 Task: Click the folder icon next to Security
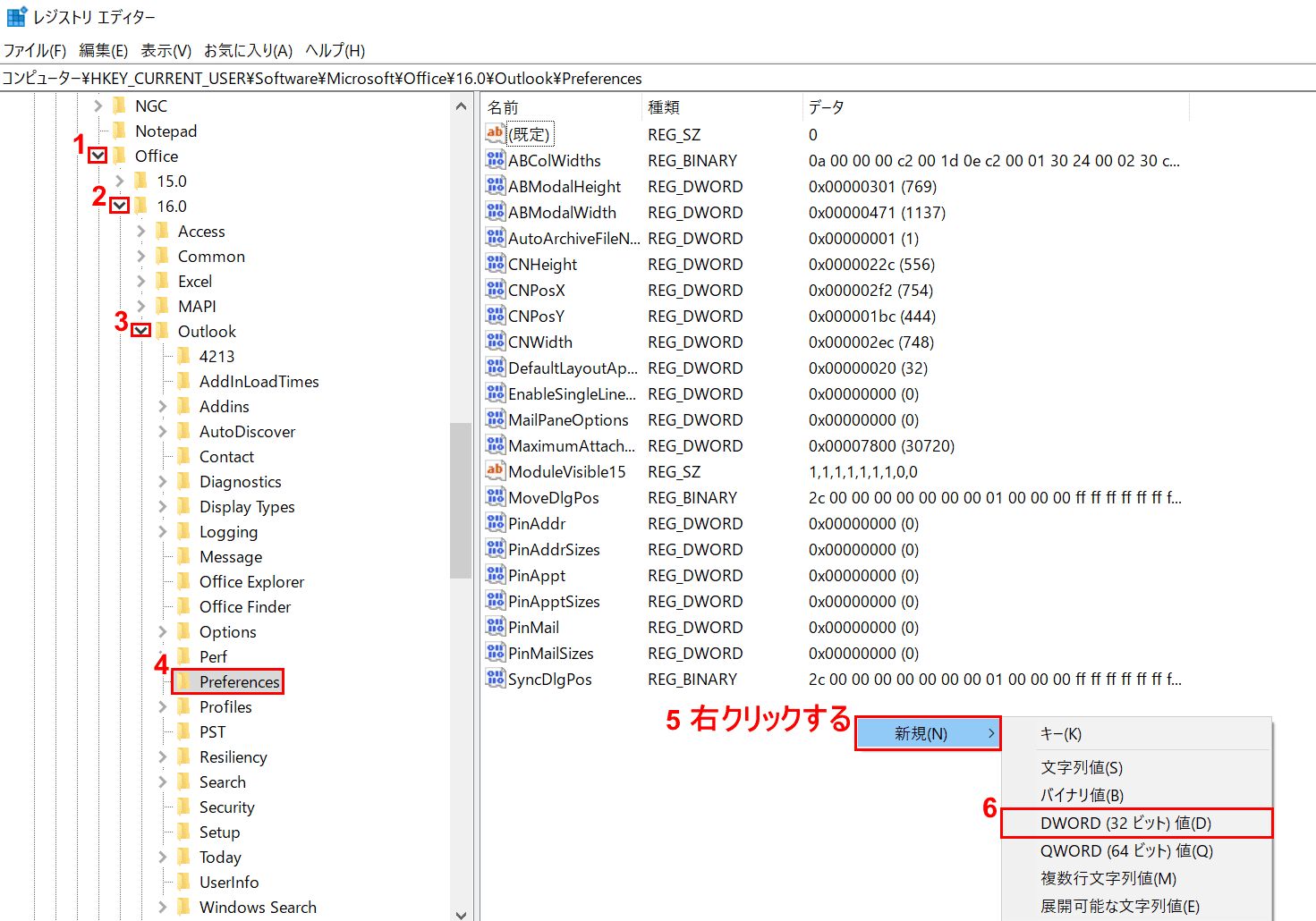click(184, 807)
